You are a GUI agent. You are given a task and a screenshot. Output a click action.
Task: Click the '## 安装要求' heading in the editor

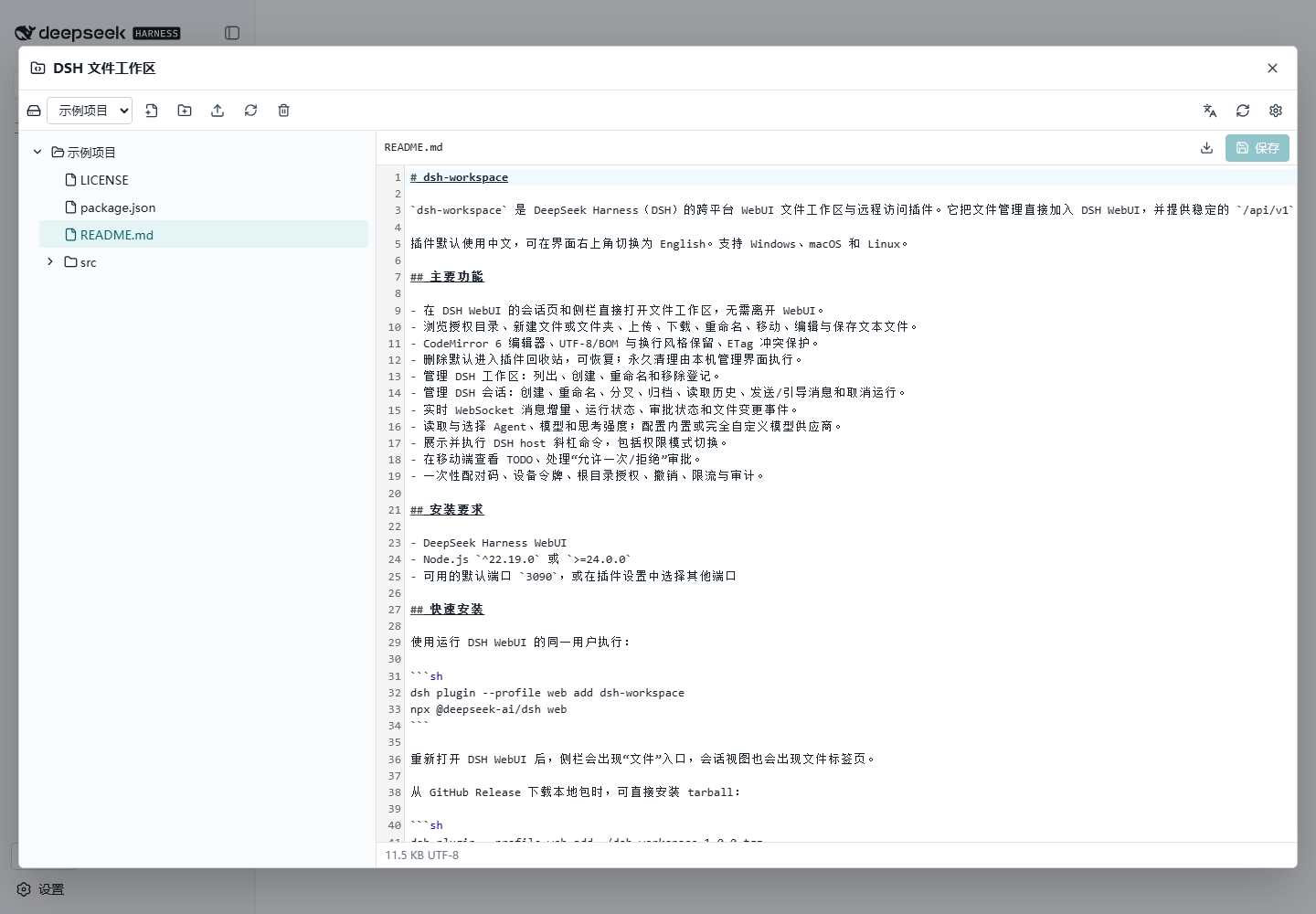(447, 510)
